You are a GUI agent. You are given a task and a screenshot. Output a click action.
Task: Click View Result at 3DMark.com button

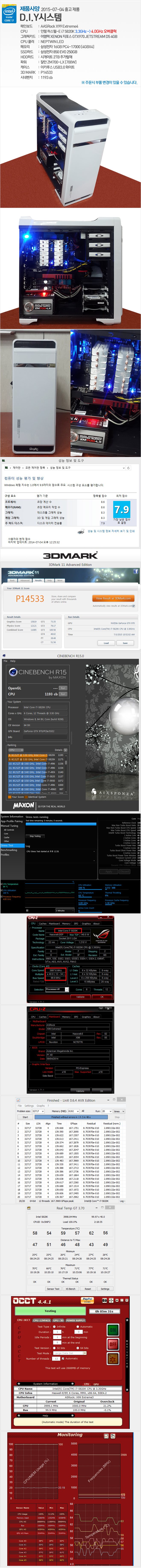click(x=113, y=598)
